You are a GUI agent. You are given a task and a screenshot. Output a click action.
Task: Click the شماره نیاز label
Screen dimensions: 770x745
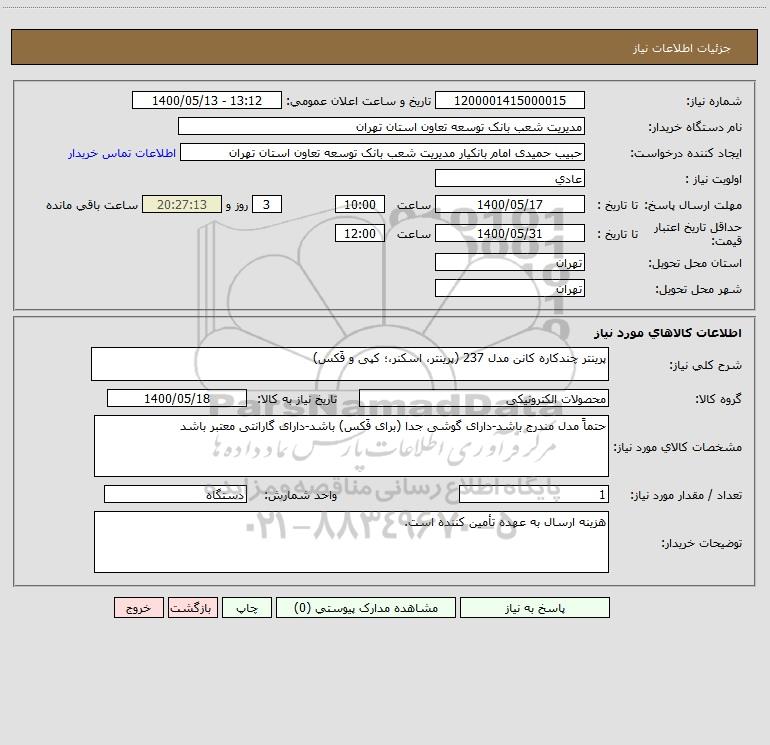coord(714,102)
